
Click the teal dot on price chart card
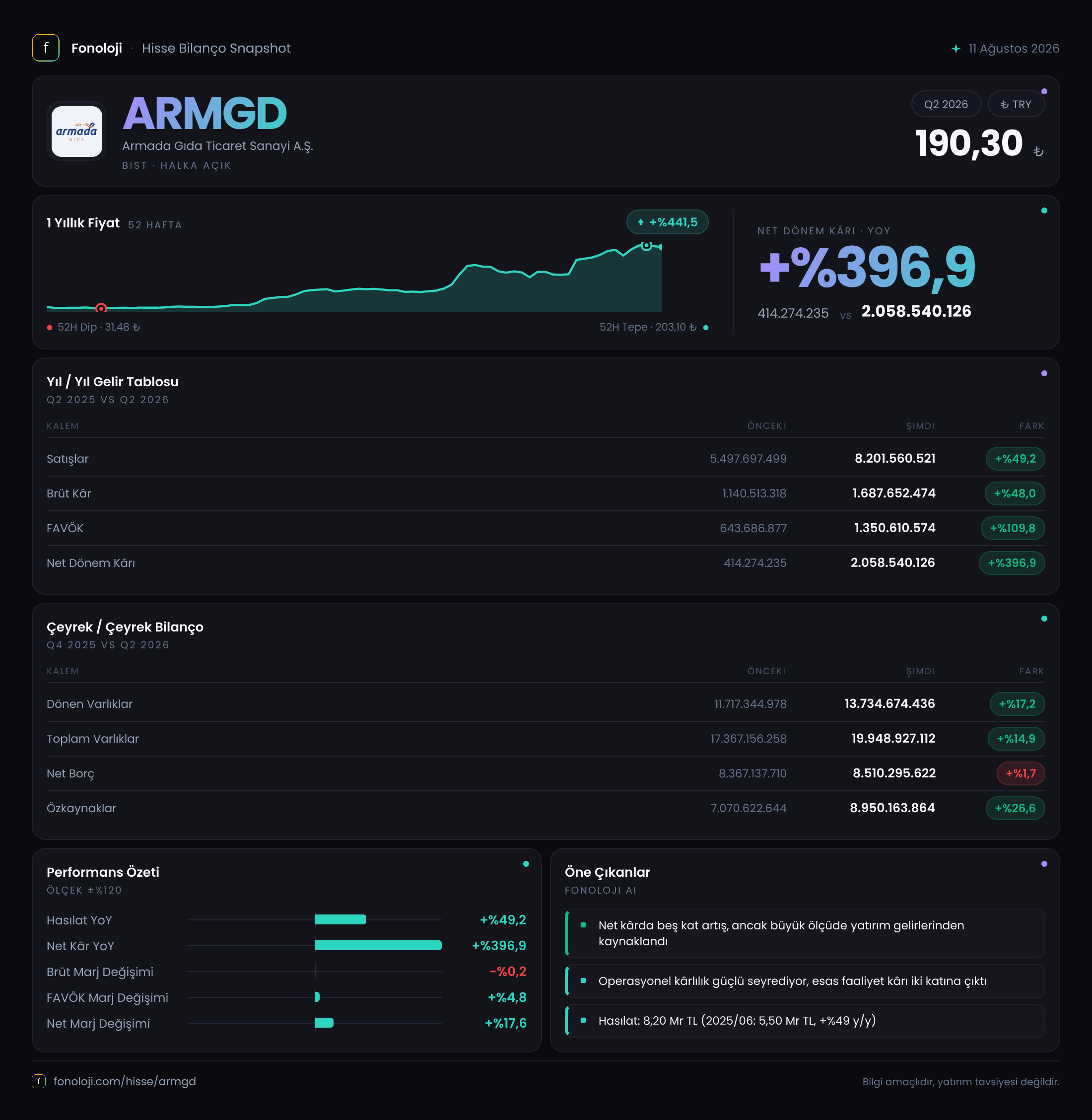click(x=1044, y=210)
